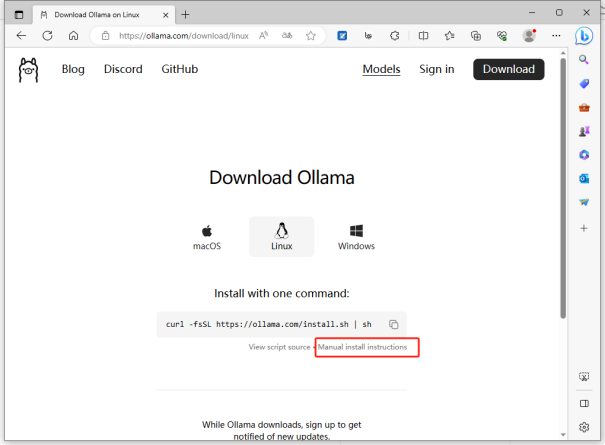
Task: View site information lock icon
Action: [105, 36]
